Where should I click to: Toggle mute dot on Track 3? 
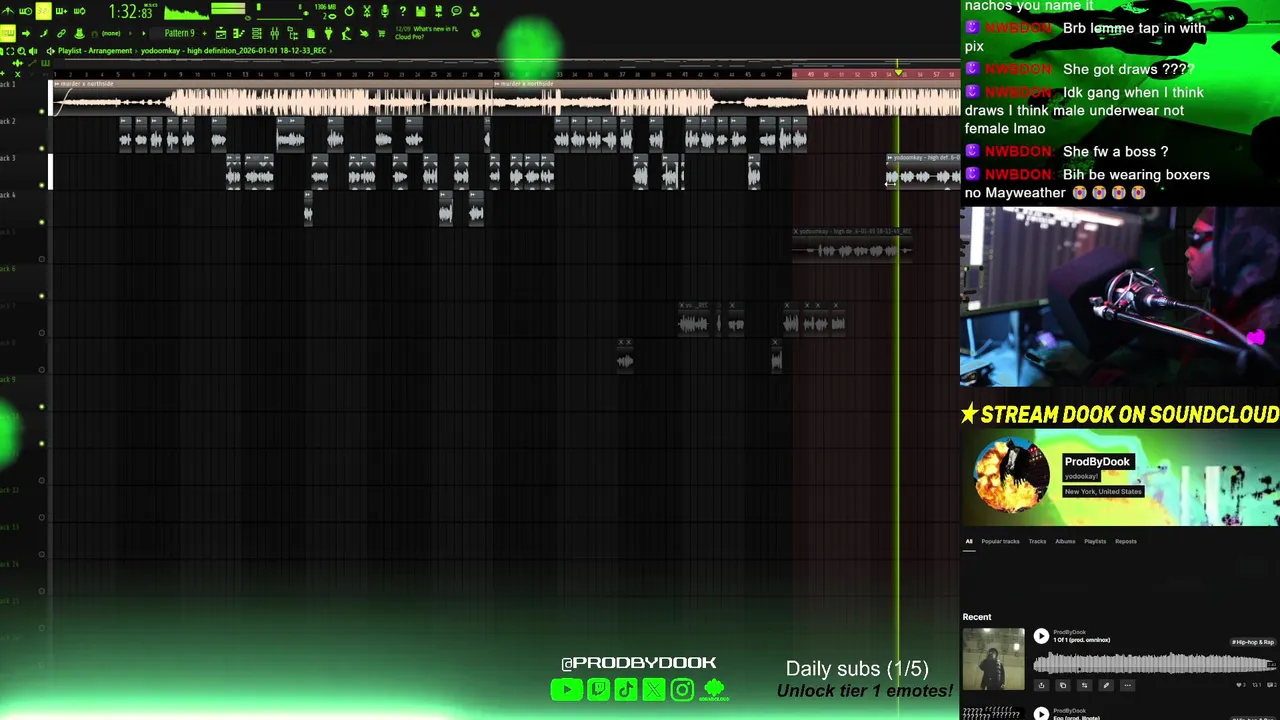tap(41, 185)
